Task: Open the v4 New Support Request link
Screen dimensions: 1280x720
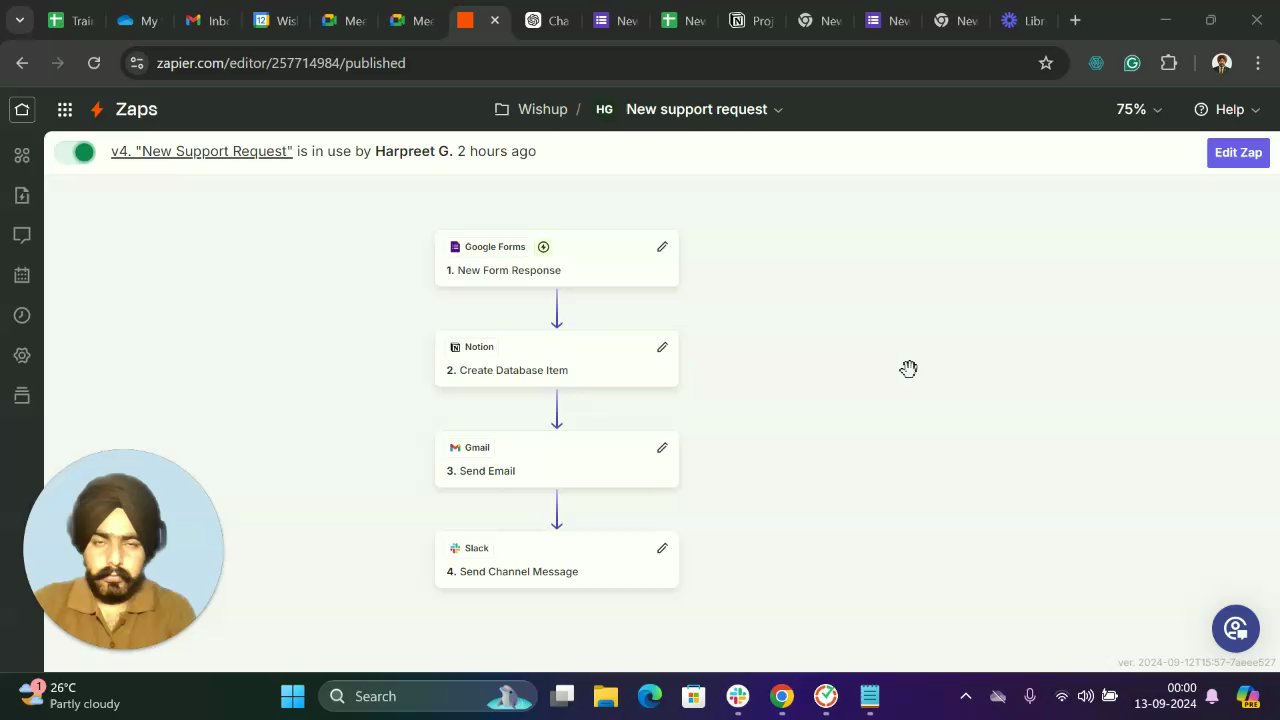Action: (202, 151)
